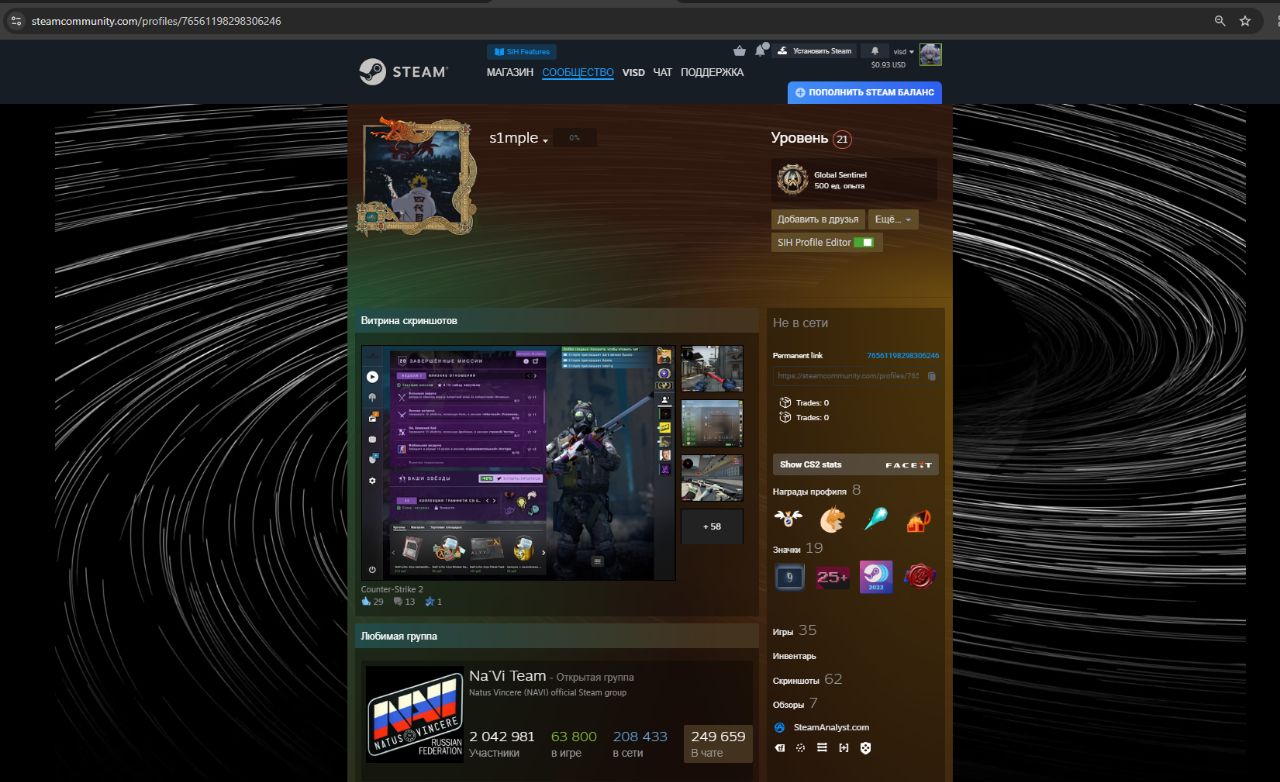The height and width of the screenshot is (782, 1280).
Task: Click the Show CS2 stats FACEIT button
Action: point(856,464)
